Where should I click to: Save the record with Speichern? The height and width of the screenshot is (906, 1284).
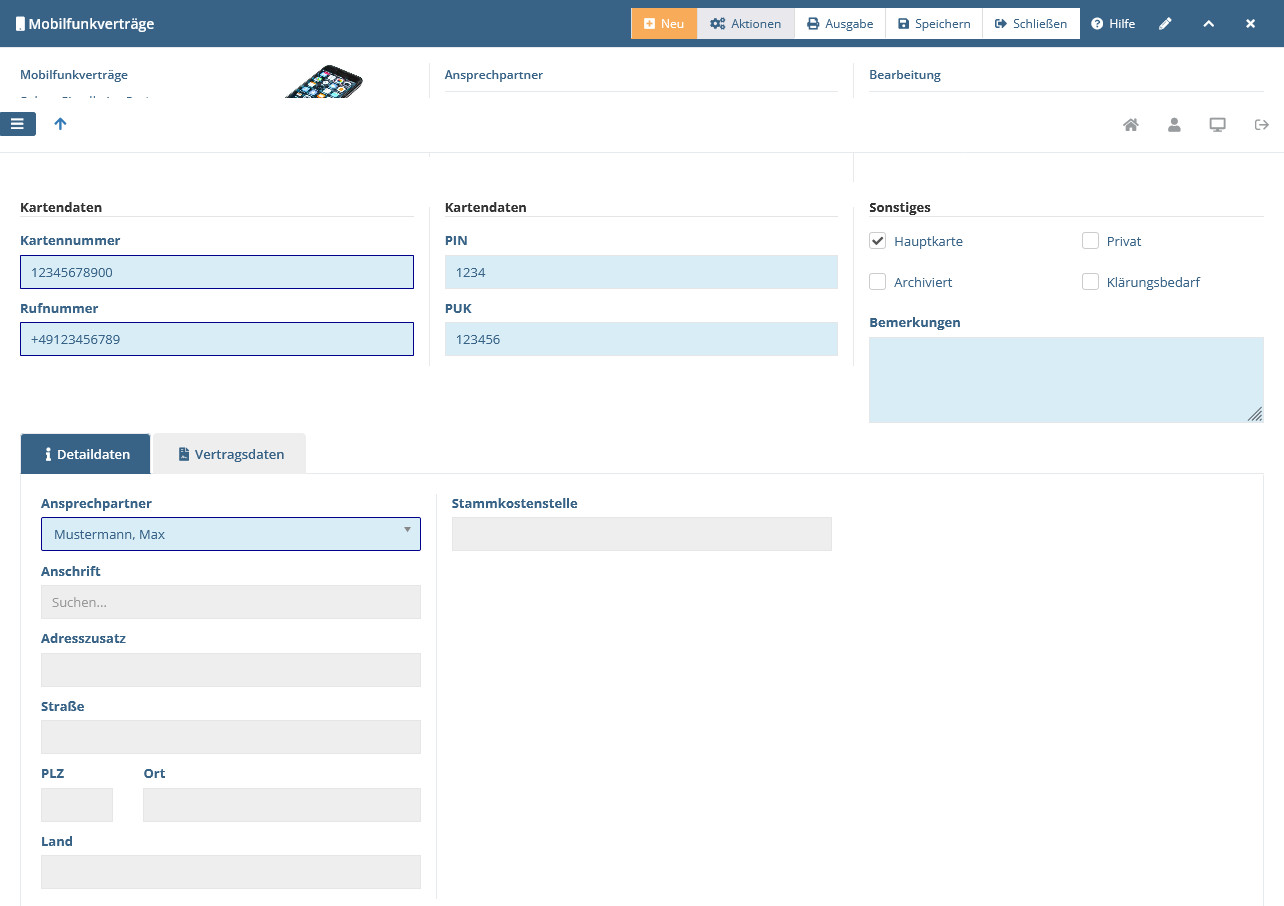click(934, 23)
